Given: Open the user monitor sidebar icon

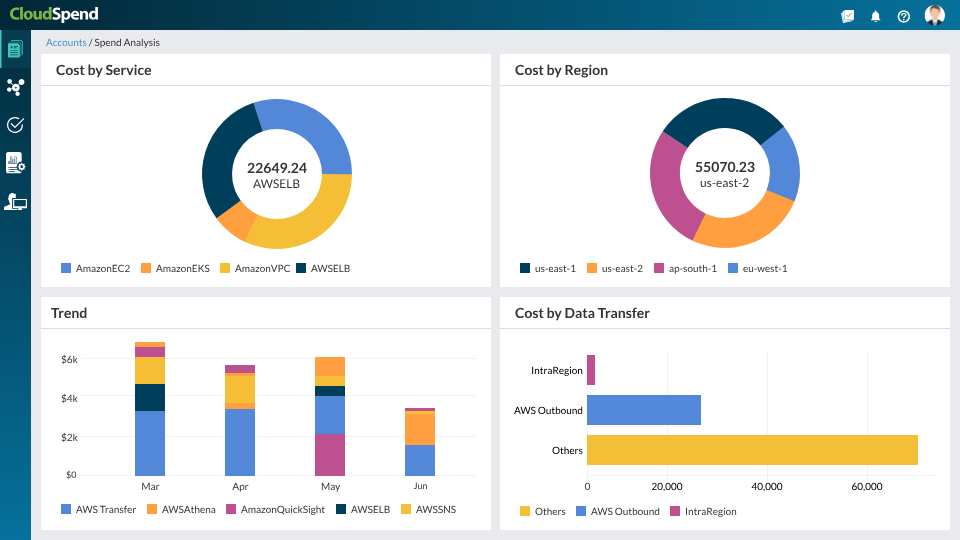Looking at the screenshot, I should (15, 201).
